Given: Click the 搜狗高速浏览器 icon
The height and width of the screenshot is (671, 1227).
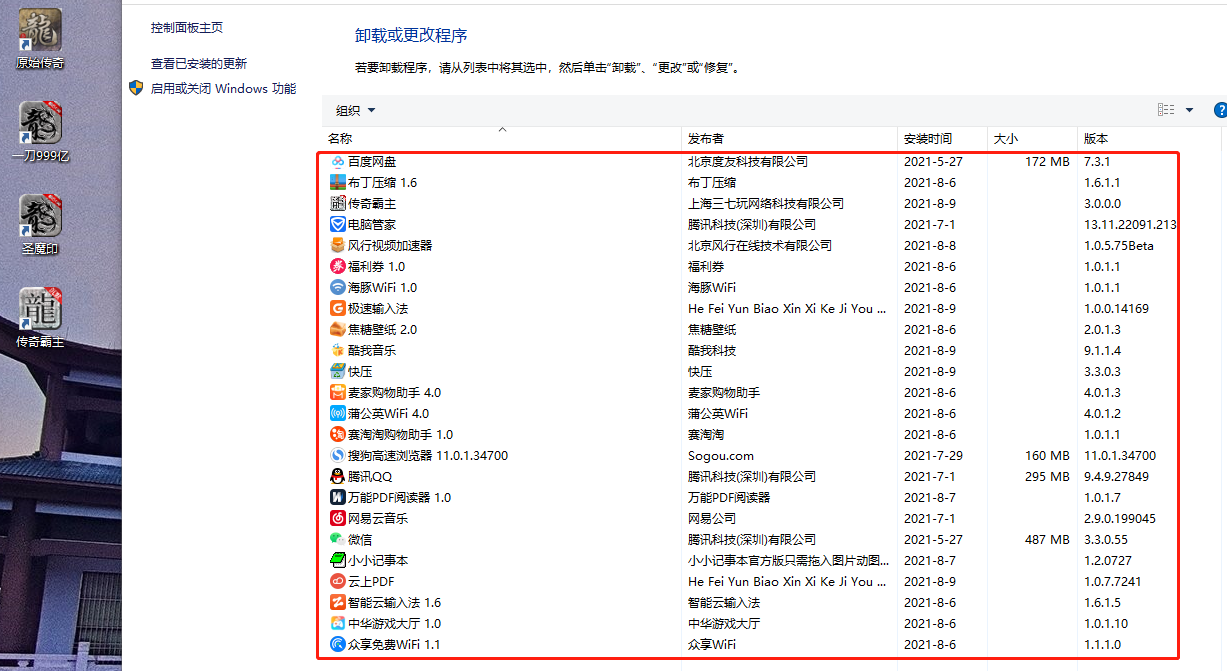Looking at the screenshot, I should click(x=337, y=456).
